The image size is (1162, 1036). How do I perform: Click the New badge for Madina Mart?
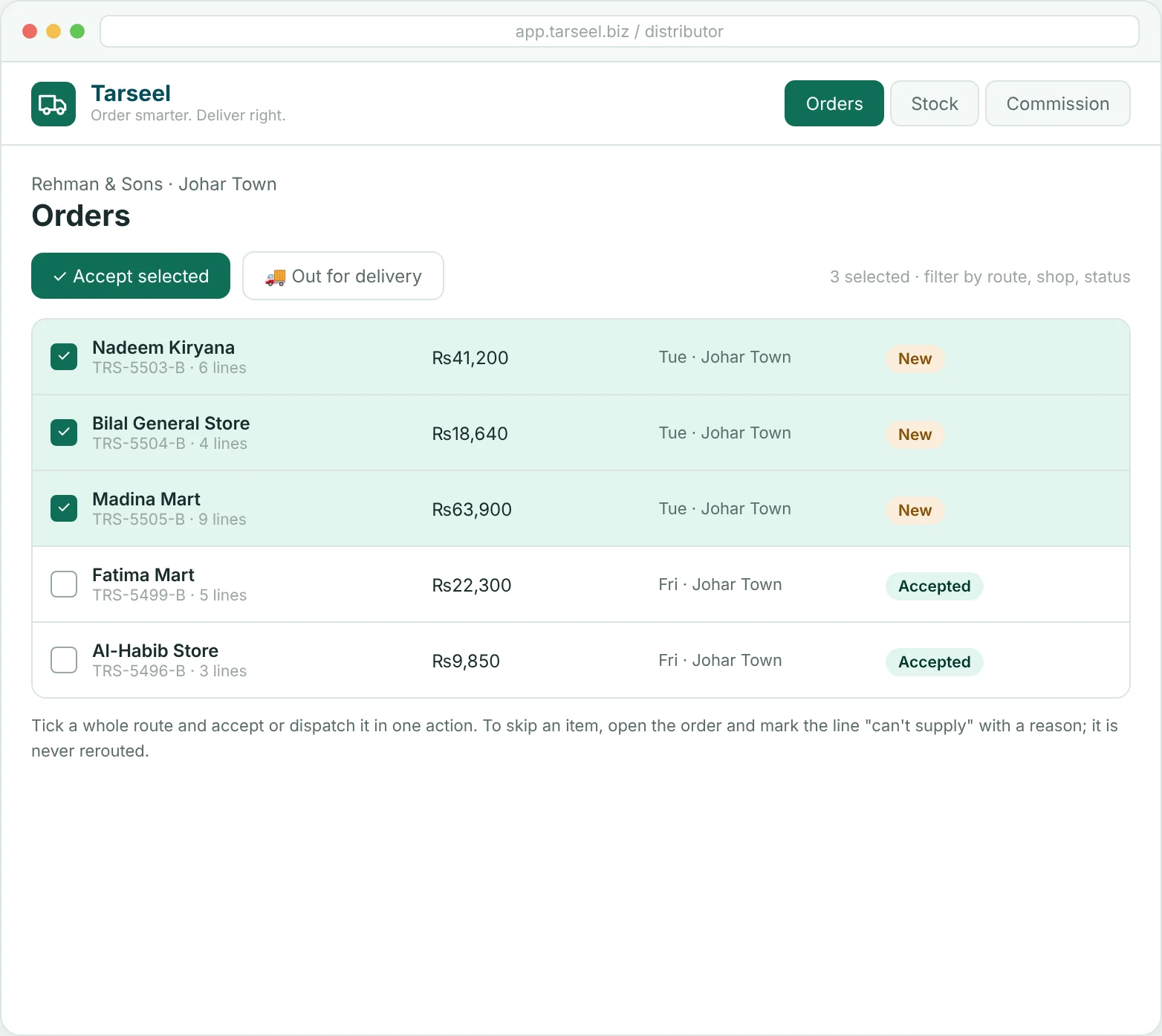(x=915, y=511)
